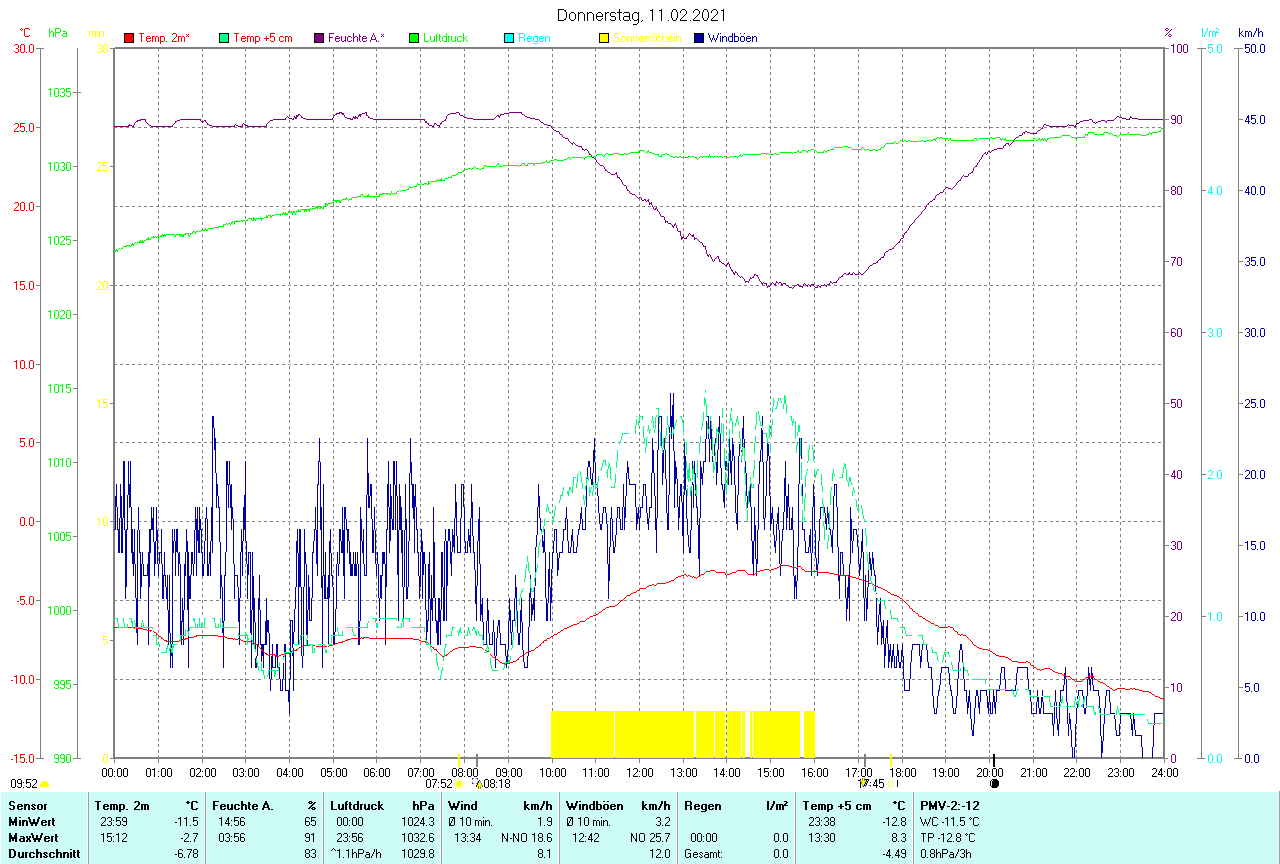The width and height of the screenshot is (1280, 864).
Task: Click the red °C axis unit label
Action: coord(25,33)
